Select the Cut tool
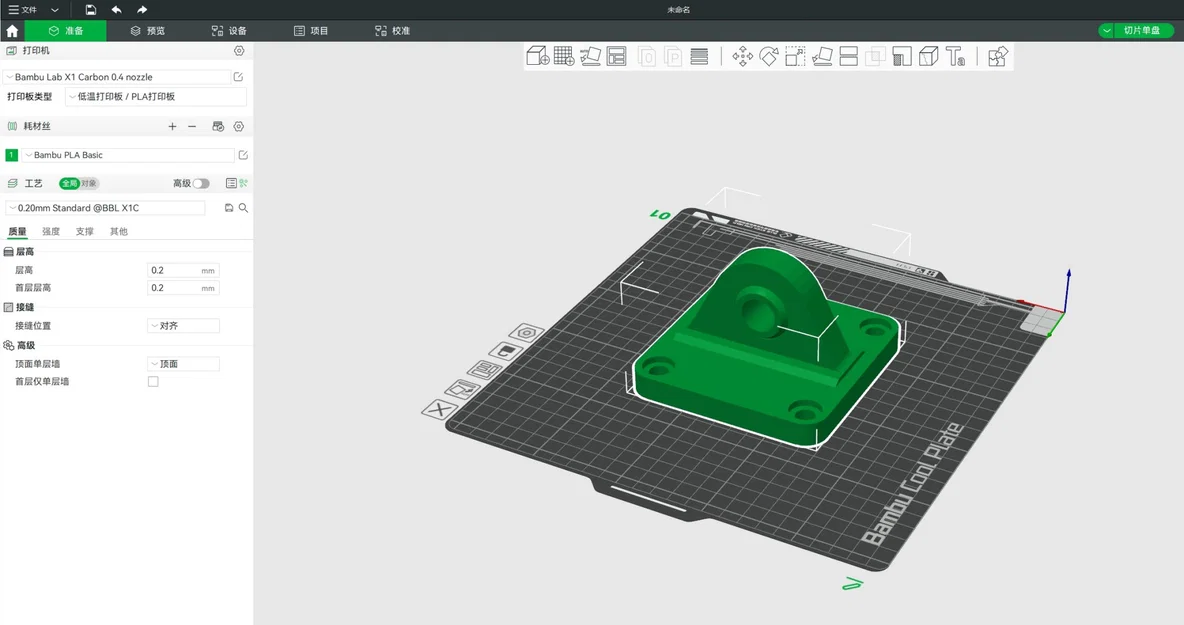The image size is (1184, 625). (849, 56)
